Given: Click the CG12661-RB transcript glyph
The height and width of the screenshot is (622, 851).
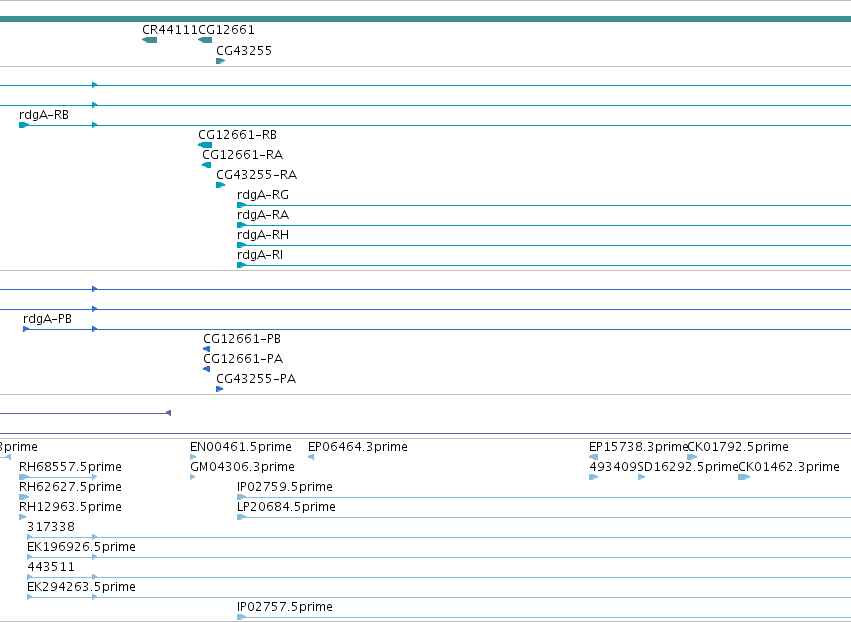Looking at the screenshot, I should (205, 145).
